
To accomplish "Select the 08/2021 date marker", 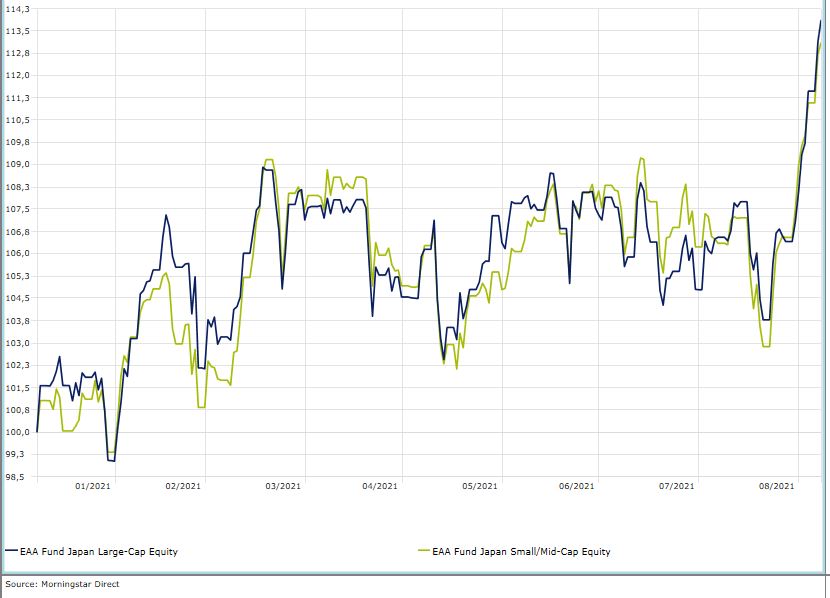I will click(776, 486).
